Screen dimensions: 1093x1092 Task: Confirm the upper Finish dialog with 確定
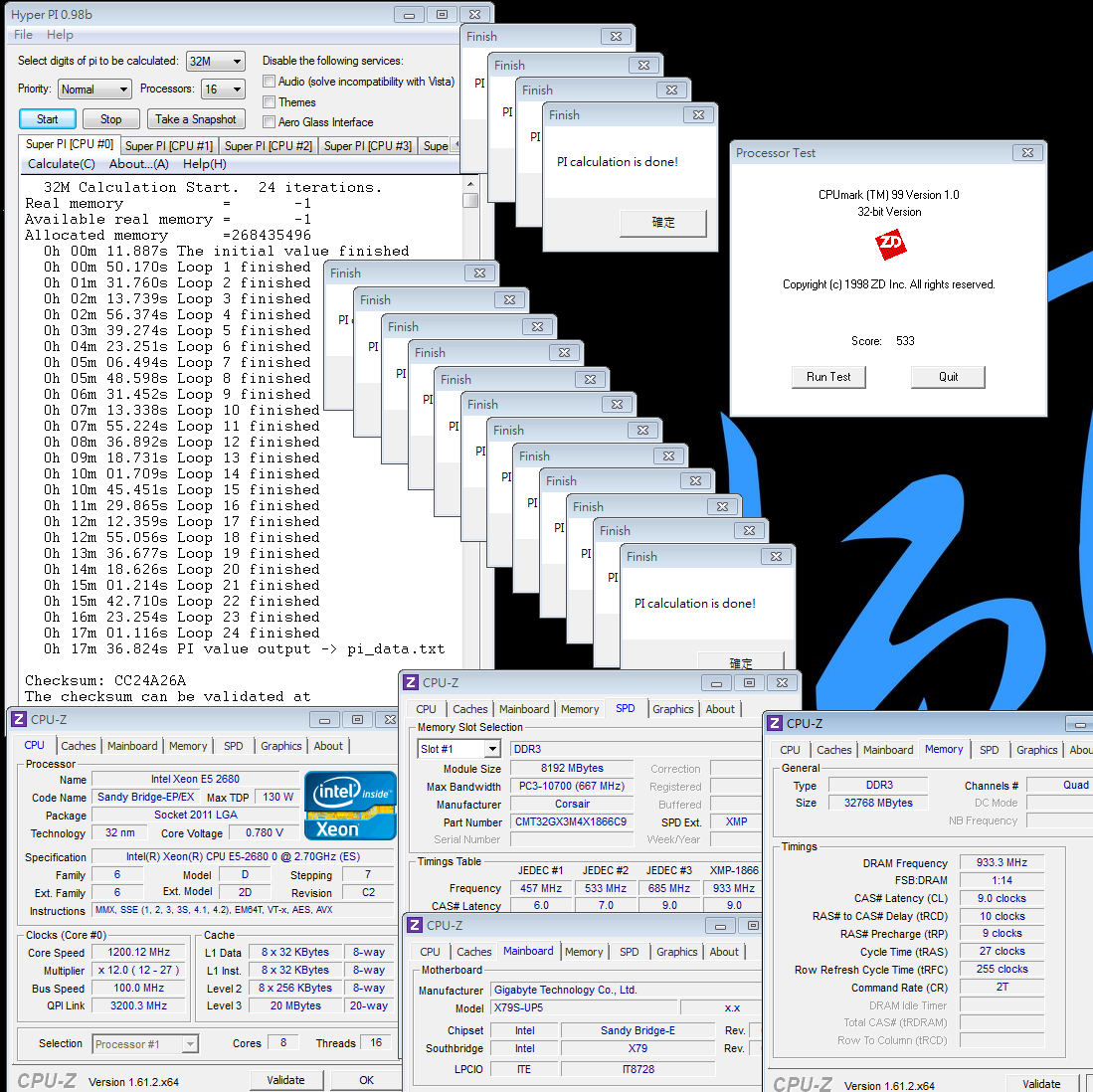pyautogui.click(x=663, y=223)
